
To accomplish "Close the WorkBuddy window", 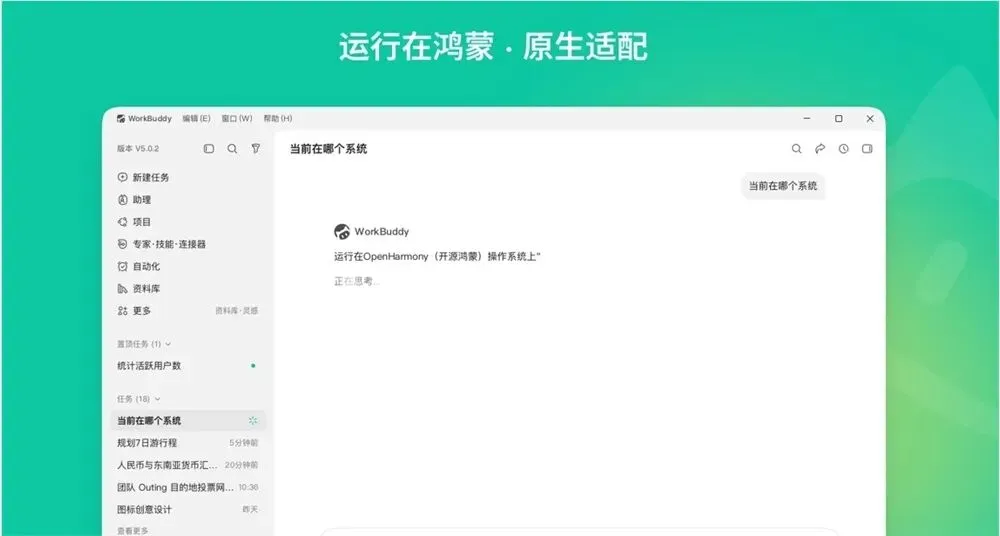I will coord(870,119).
